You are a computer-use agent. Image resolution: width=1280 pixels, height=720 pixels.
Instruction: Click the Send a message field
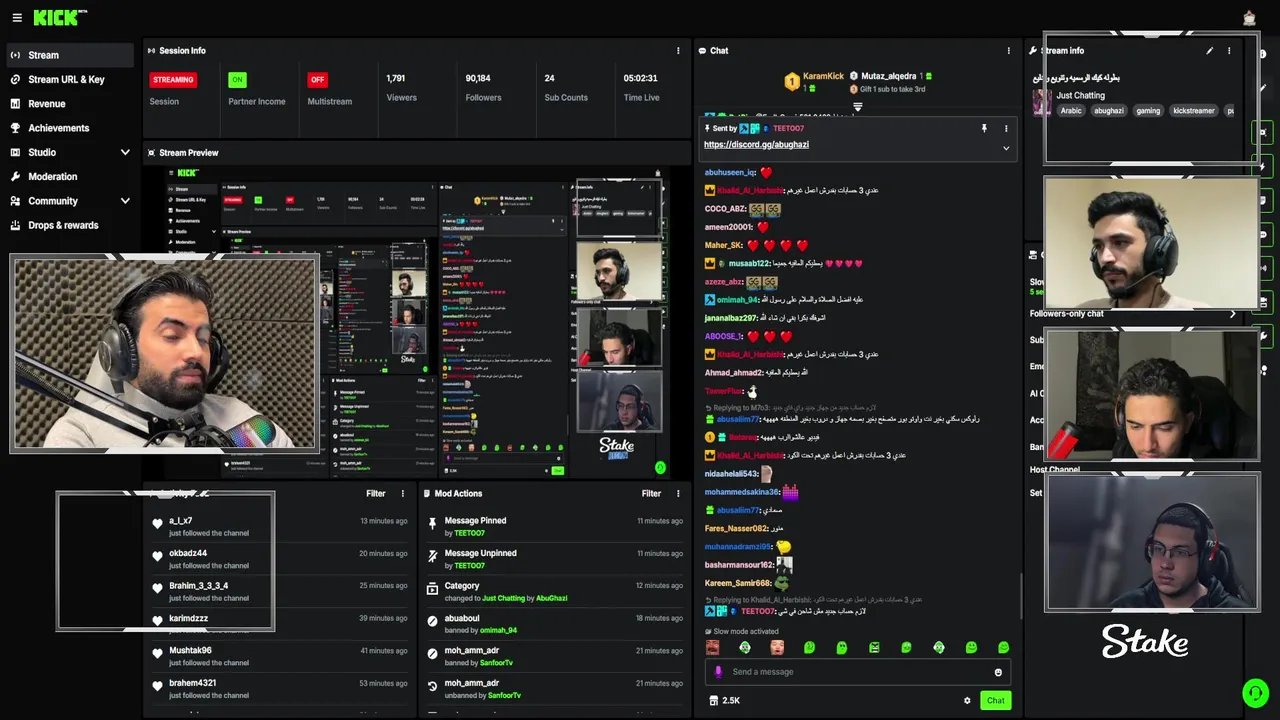pyautogui.click(x=860, y=672)
